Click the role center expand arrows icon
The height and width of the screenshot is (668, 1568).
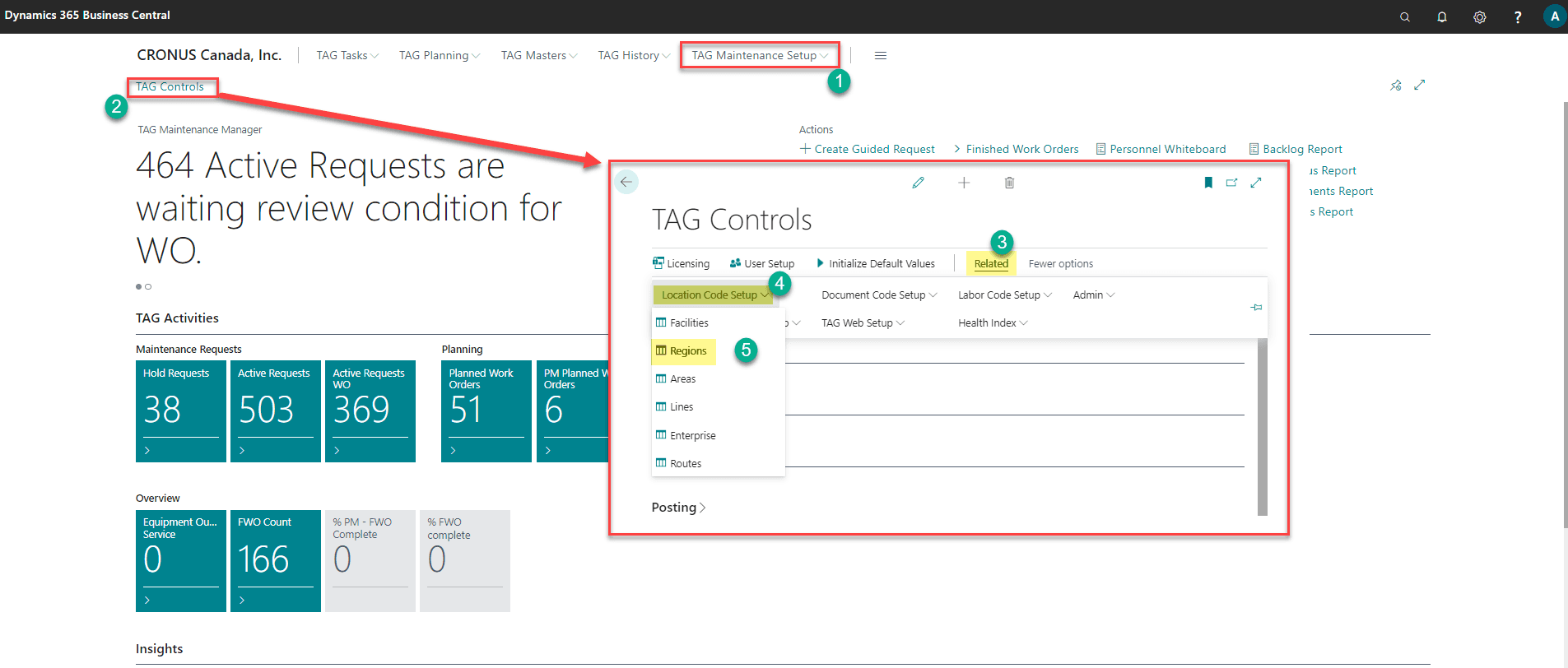click(1420, 85)
